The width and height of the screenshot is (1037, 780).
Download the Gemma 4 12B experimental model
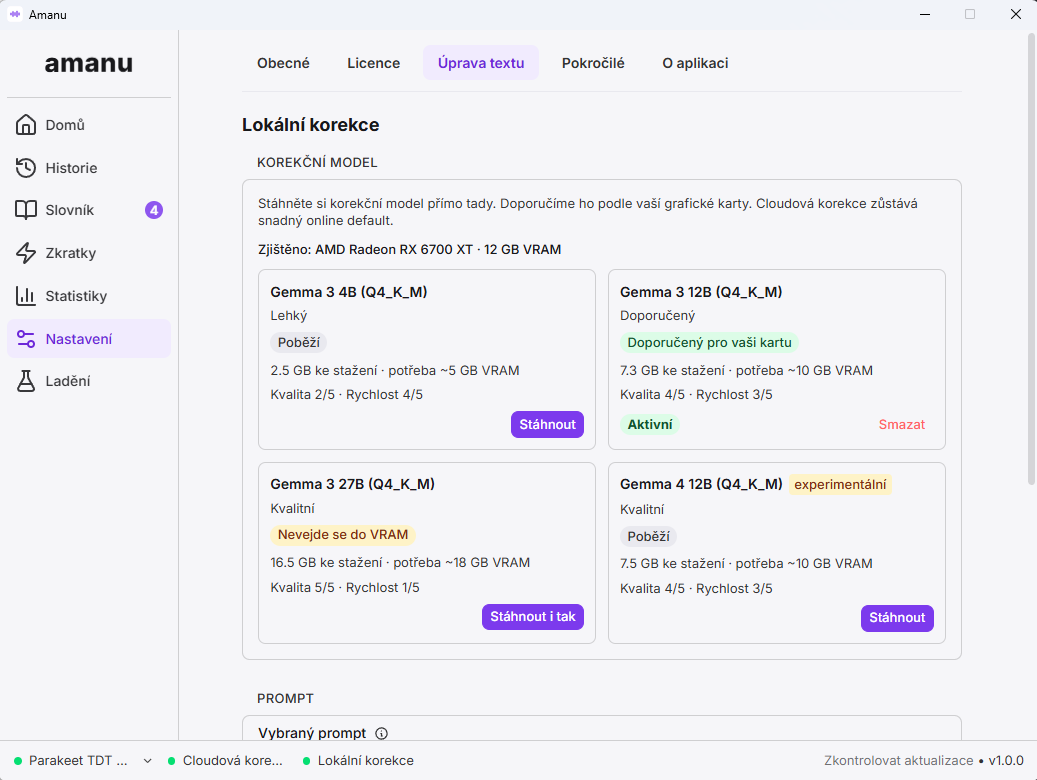[897, 618]
